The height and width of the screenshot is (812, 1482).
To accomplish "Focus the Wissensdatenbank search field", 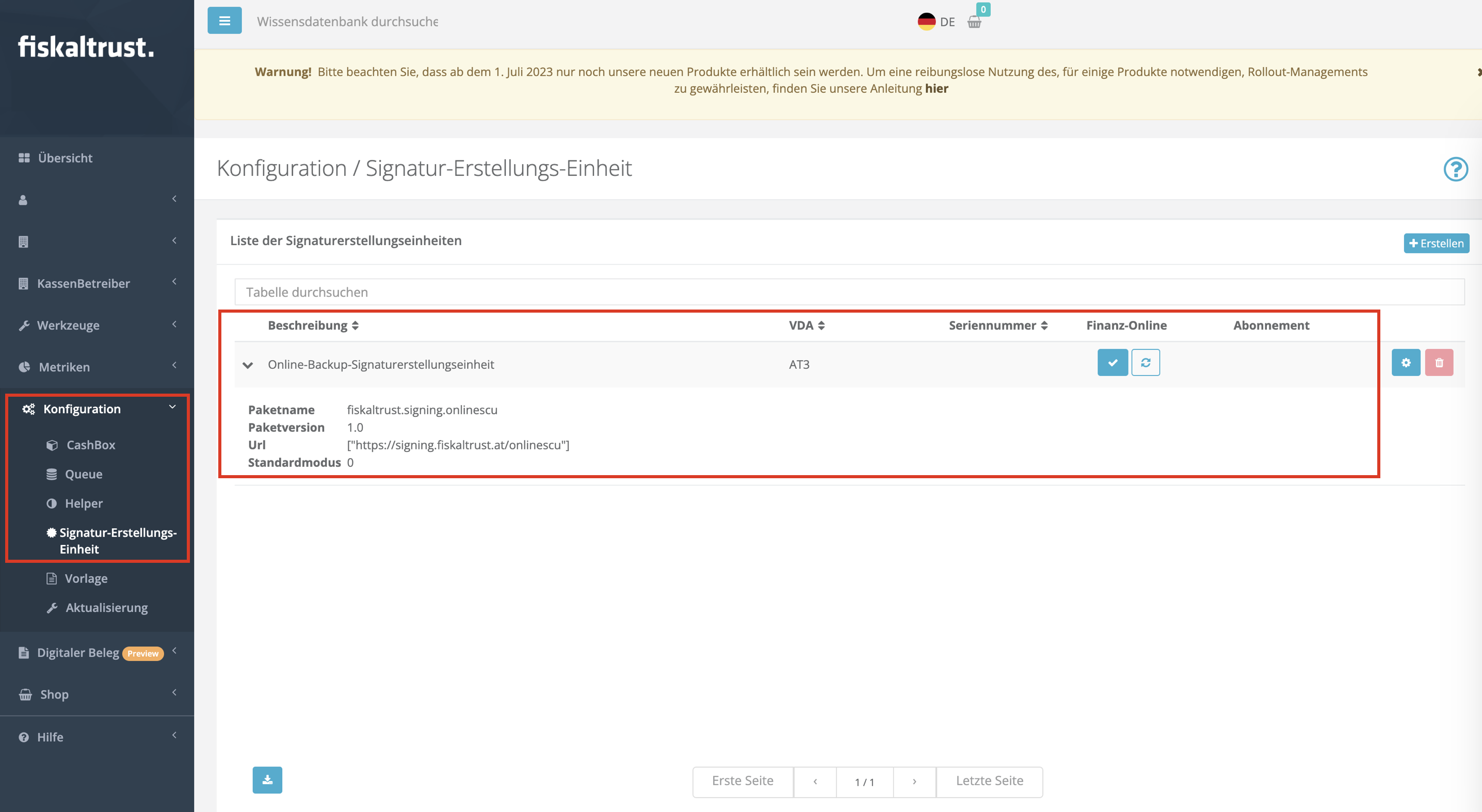I will (x=347, y=21).
